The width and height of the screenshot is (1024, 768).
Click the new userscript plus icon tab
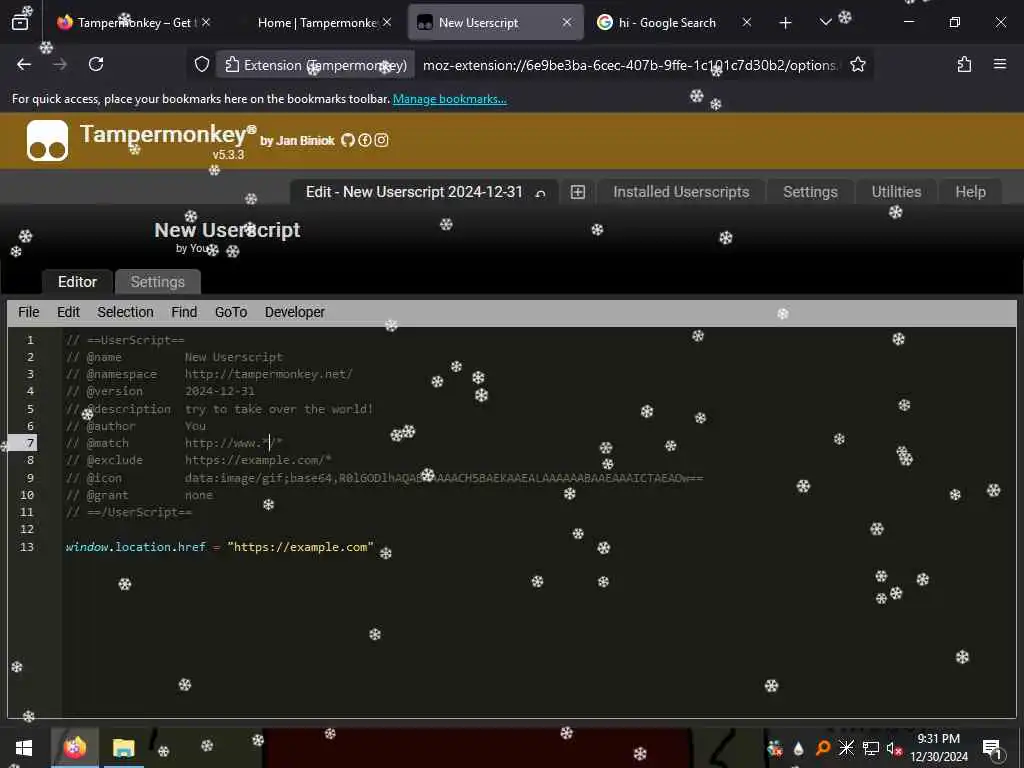click(x=577, y=192)
